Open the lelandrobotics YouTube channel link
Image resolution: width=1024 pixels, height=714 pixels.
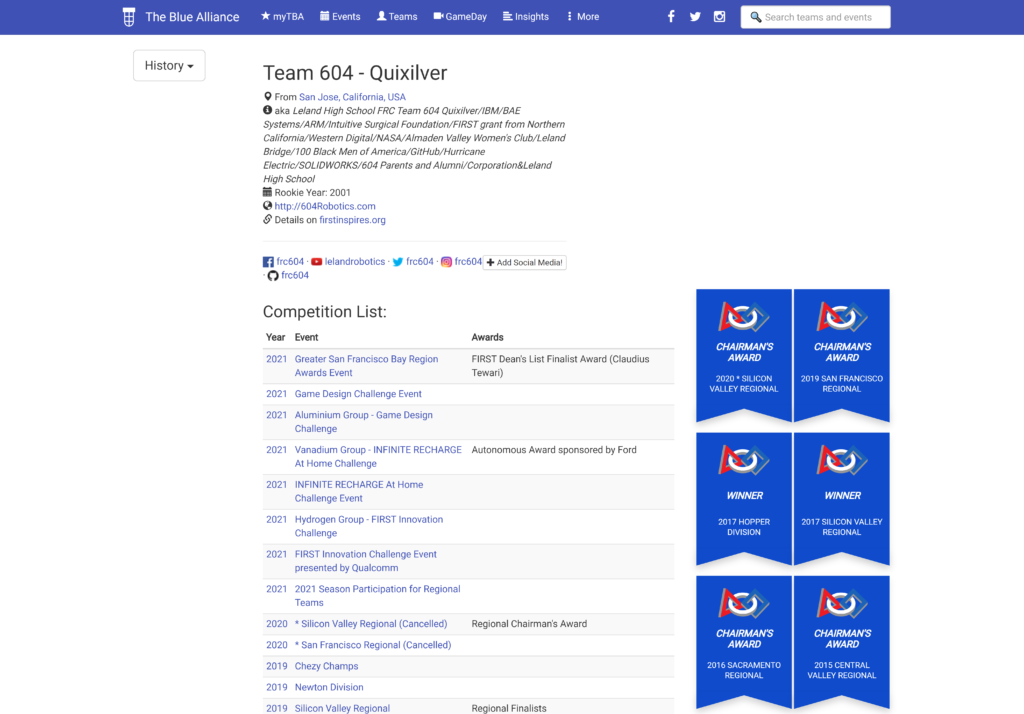click(355, 262)
